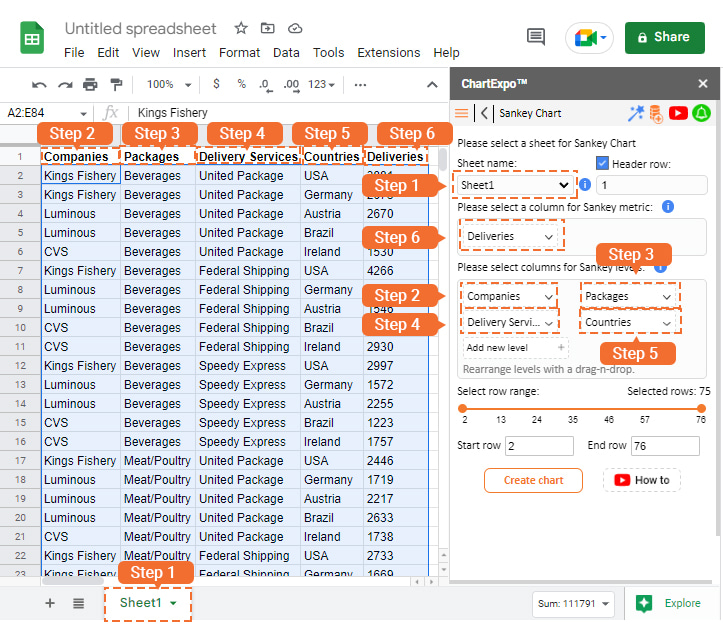Image resolution: width=723 pixels, height=638 pixels.
Task: Collapse the header menus with the caret
Action: (432, 85)
